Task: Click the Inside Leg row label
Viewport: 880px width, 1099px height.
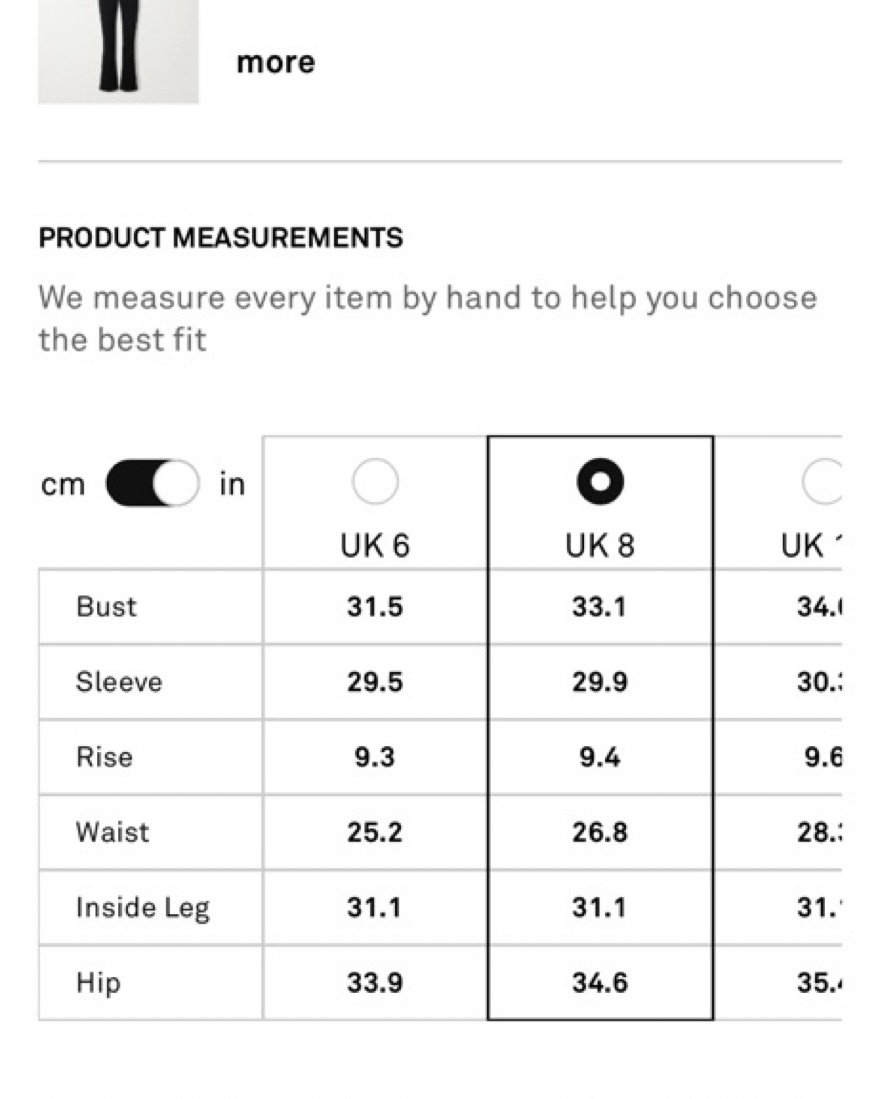Action: (143, 908)
